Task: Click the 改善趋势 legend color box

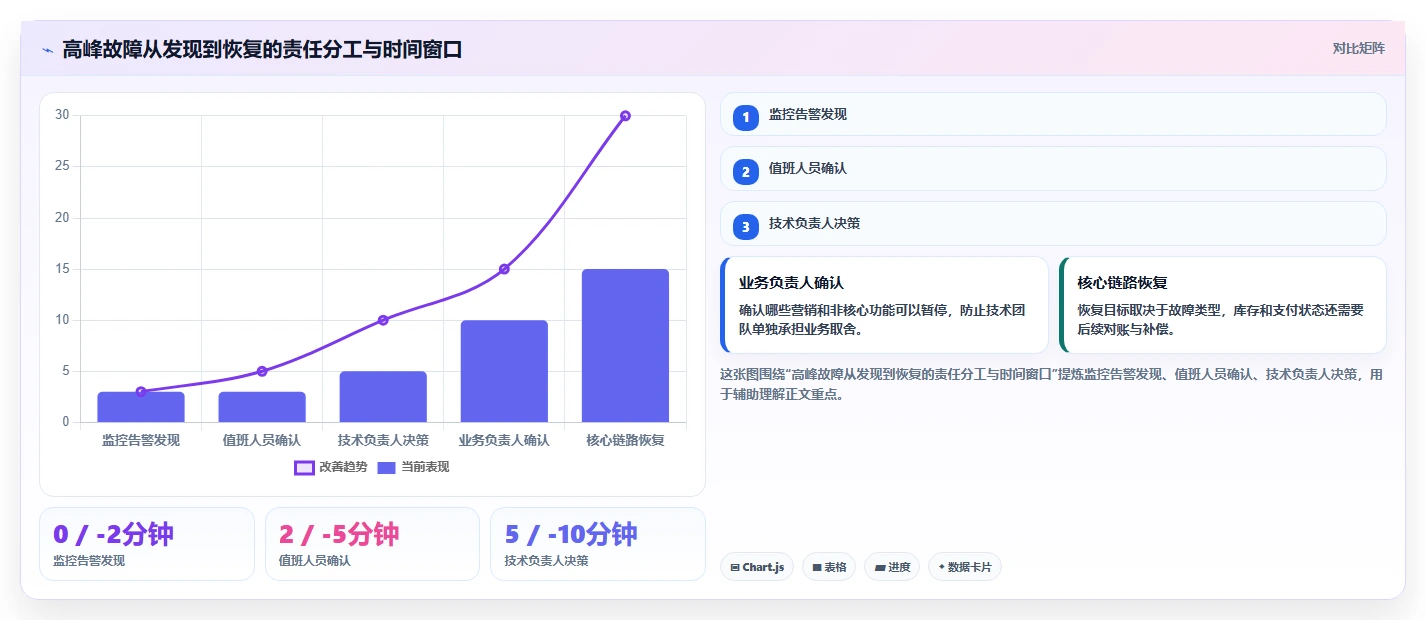Action: coord(304,467)
